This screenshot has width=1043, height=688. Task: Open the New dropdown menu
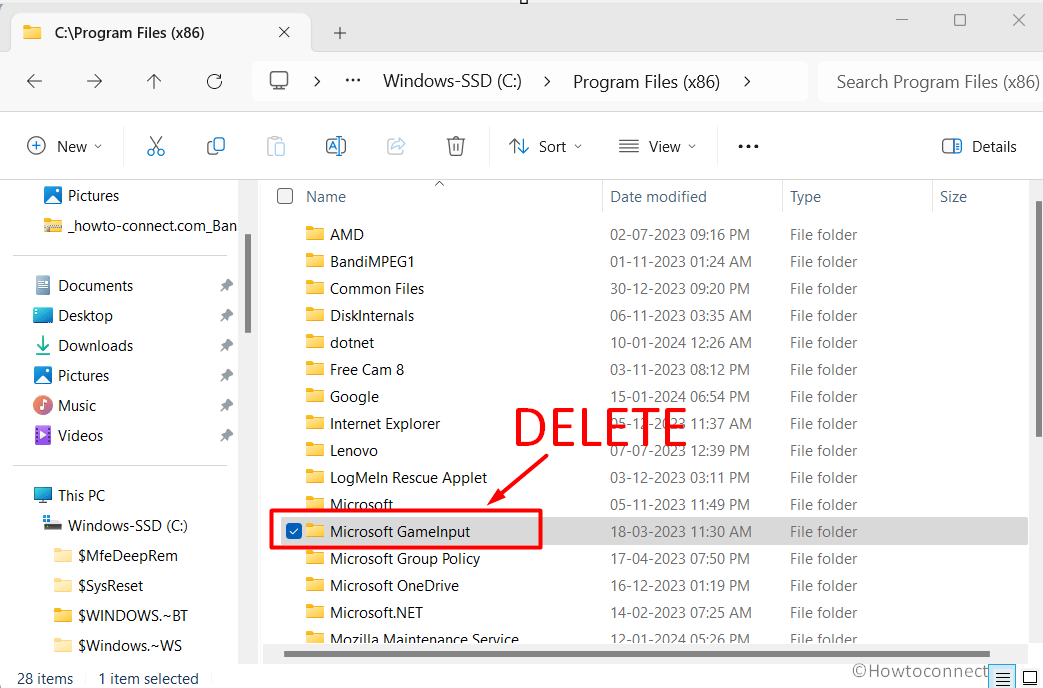click(x=65, y=146)
